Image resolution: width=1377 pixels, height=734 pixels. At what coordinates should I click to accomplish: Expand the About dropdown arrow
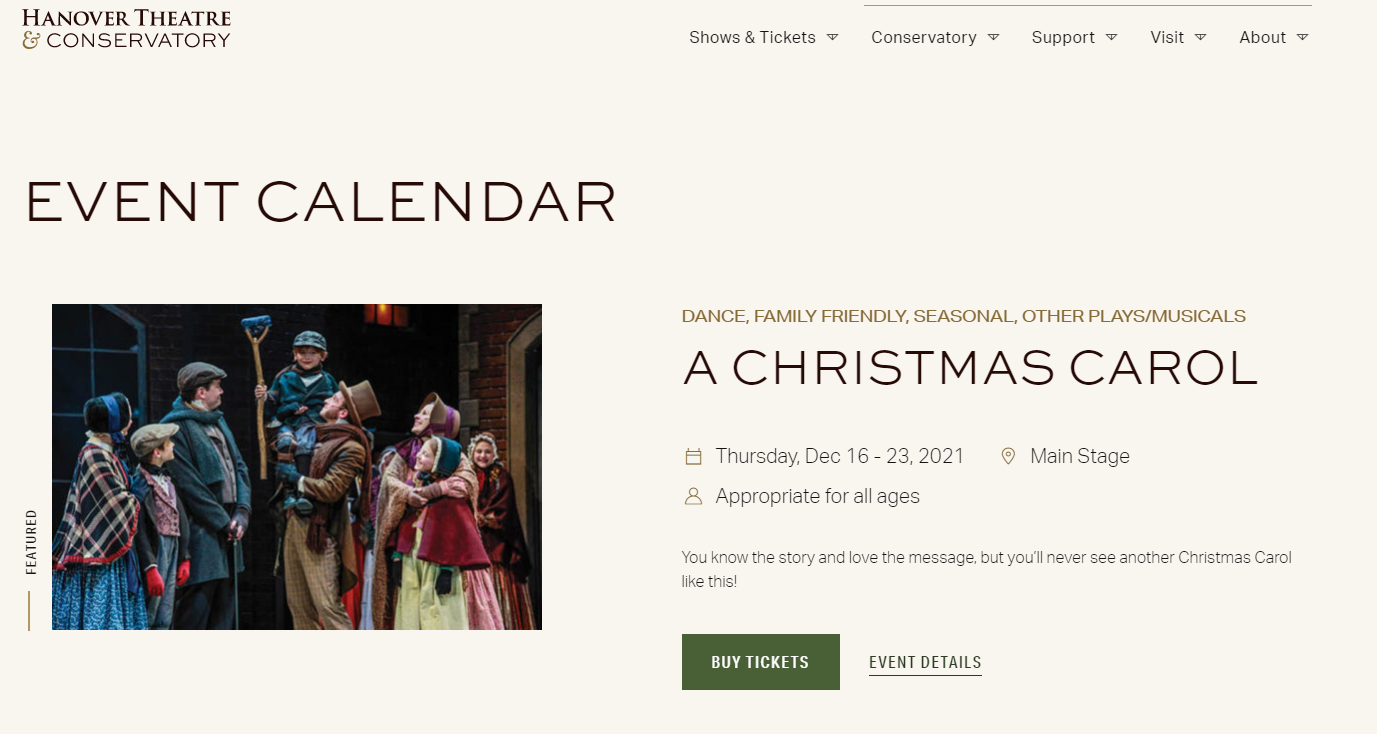(x=1302, y=38)
